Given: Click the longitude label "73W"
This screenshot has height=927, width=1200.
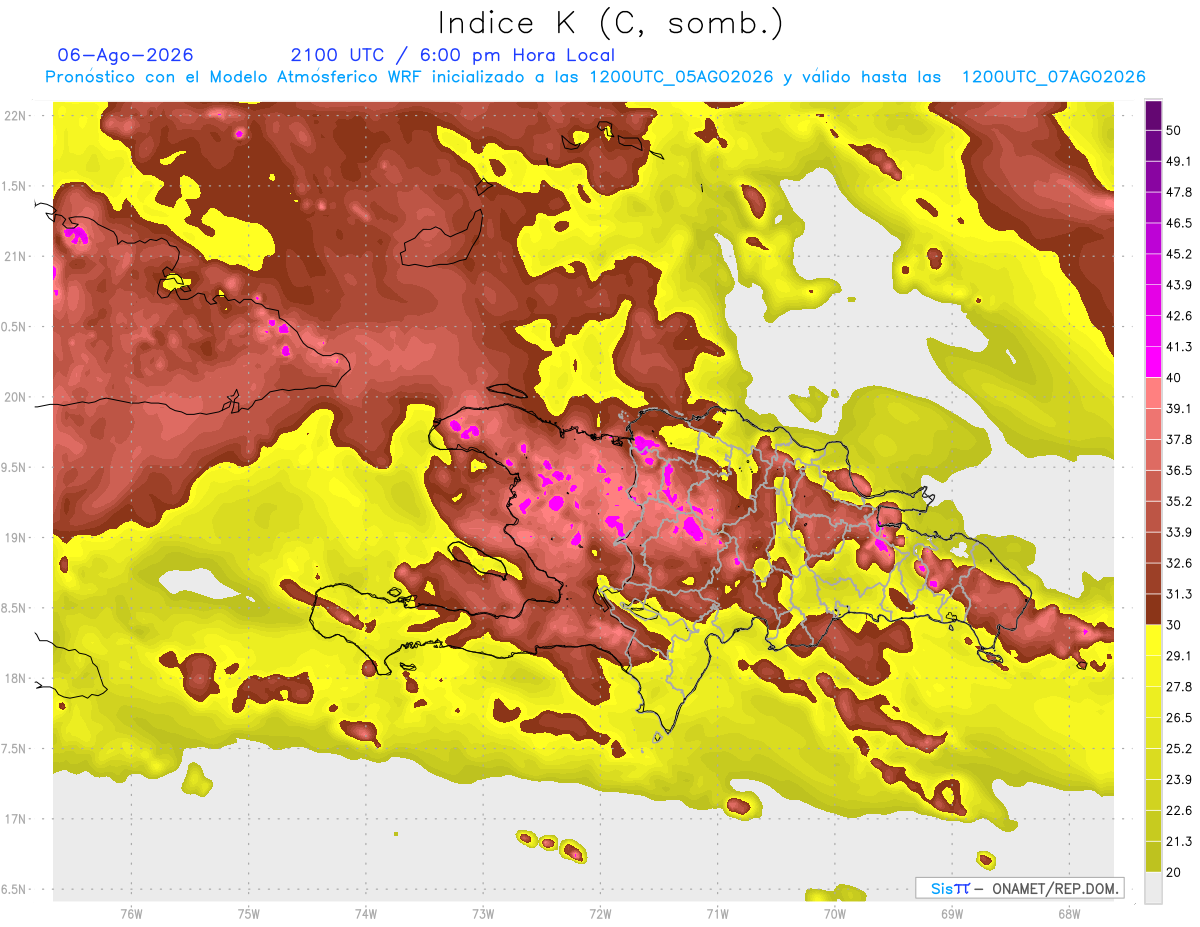Looking at the screenshot, I should click(483, 913).
